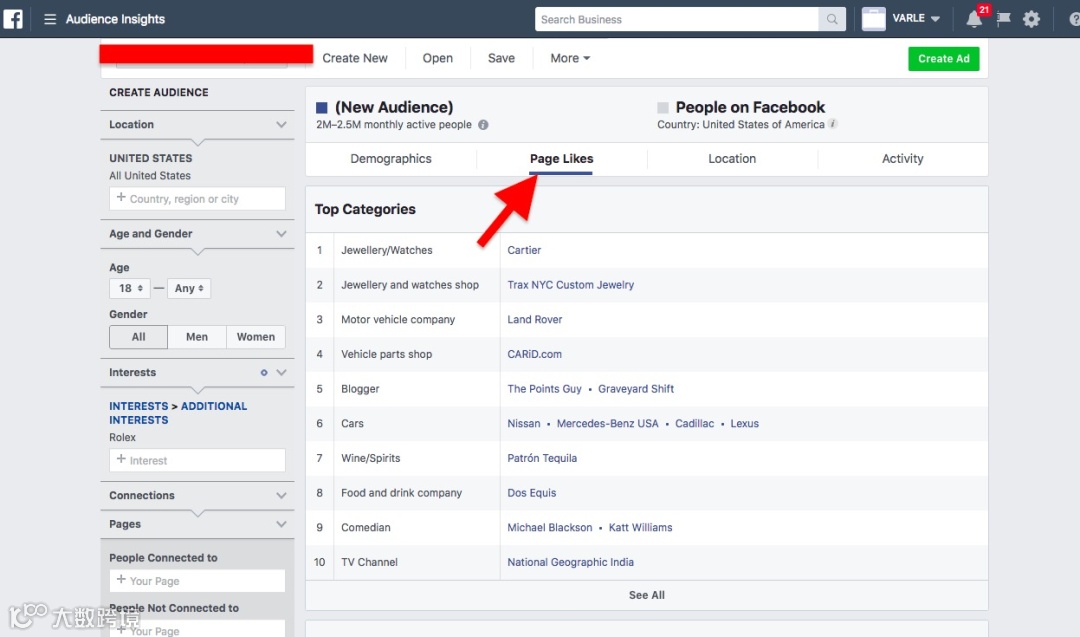Click the Facebook logo icon
Screen dimensions: 1080x637
13,19
